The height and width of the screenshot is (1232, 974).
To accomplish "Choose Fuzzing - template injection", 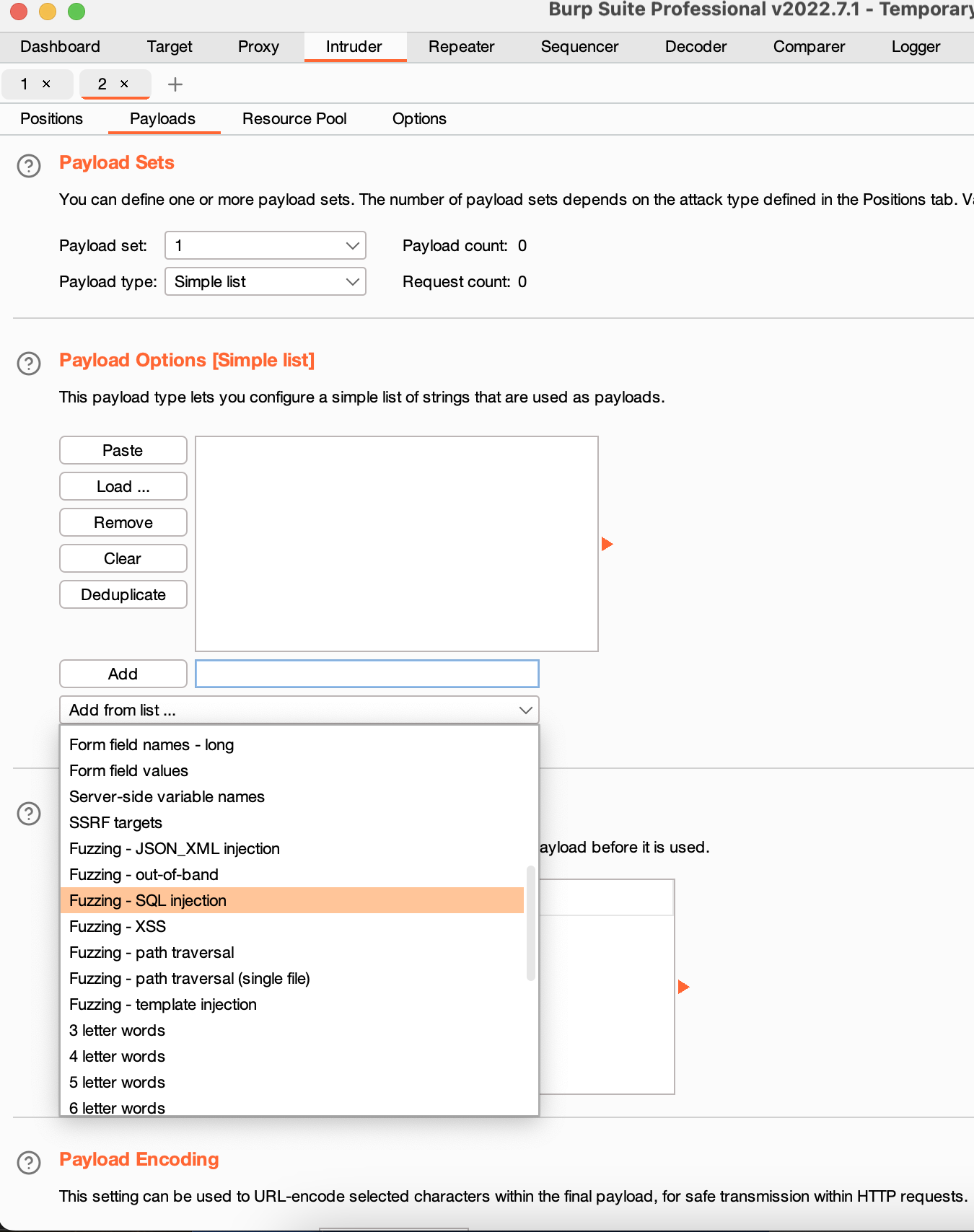I will [x=293, y=1004].
